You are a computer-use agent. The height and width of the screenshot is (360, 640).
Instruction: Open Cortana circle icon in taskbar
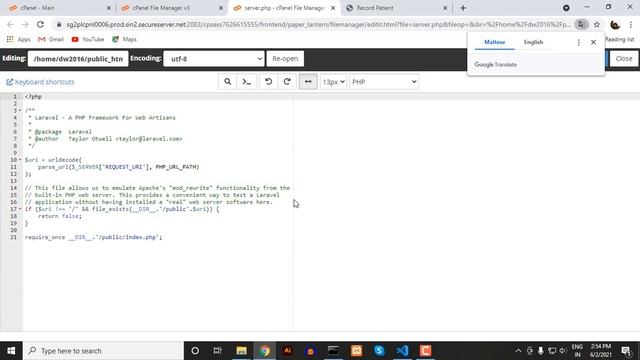click(195, 351)
